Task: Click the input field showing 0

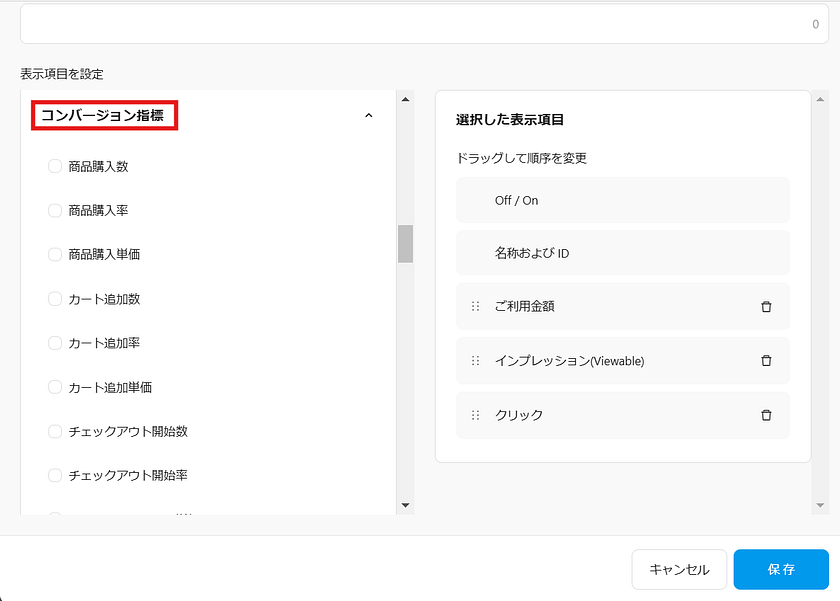Action: 424,24
